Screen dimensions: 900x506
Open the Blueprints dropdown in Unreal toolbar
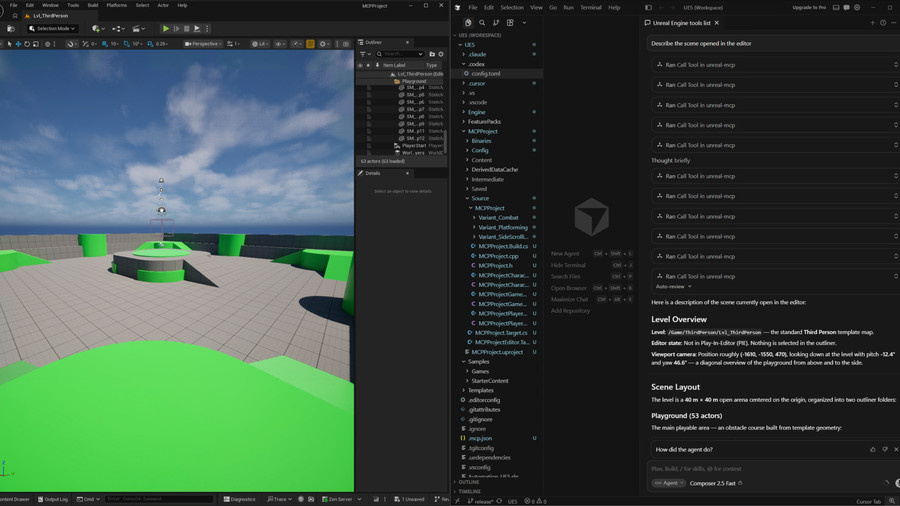pyautogui.click(x=118, y=28)
